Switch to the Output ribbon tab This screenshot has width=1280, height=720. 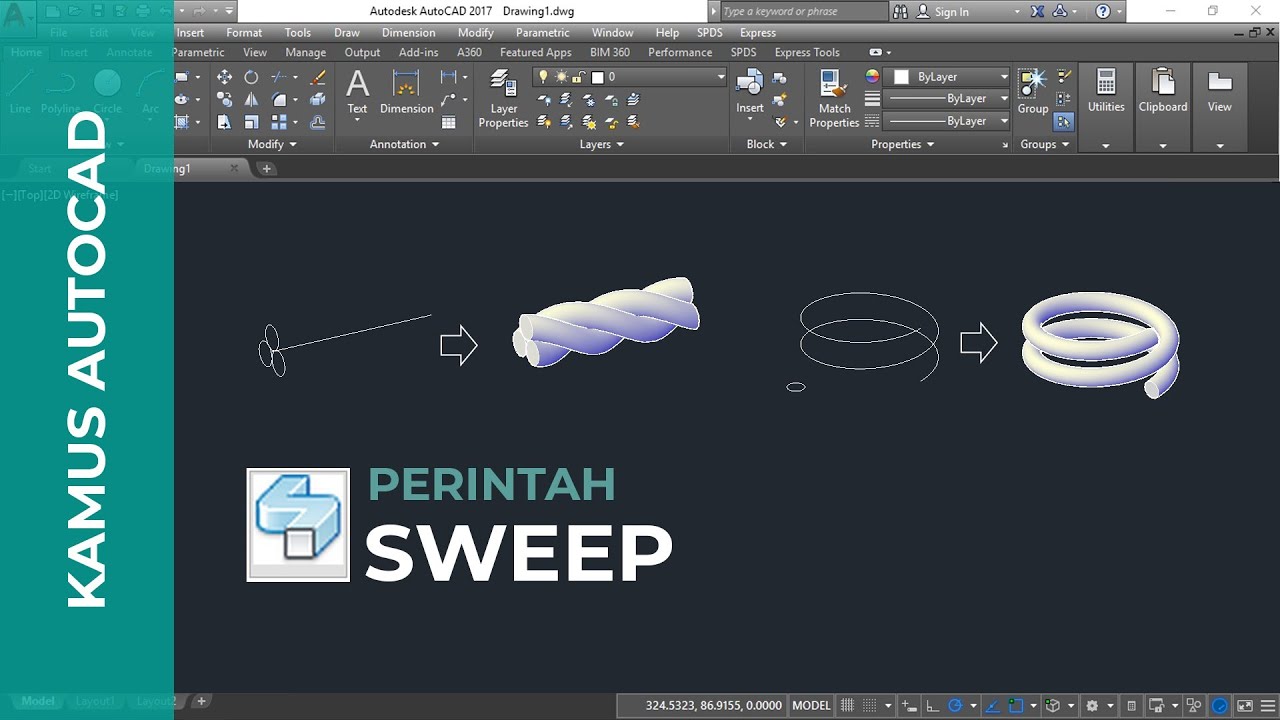(x=362, y=52)
